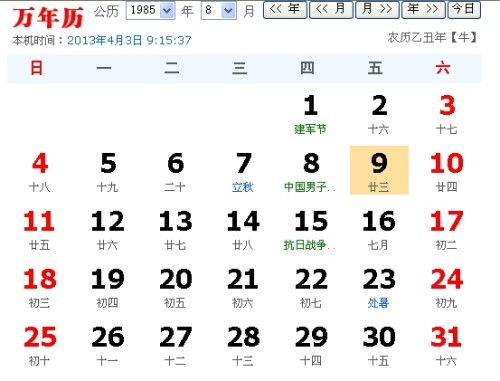This screenshot has width=500, height=381.
Task: Click the Tuesday 二 column header
Action: [172, 68]
